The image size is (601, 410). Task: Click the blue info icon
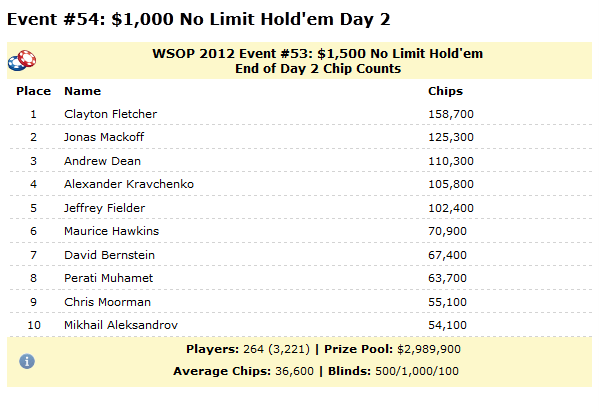27,361
